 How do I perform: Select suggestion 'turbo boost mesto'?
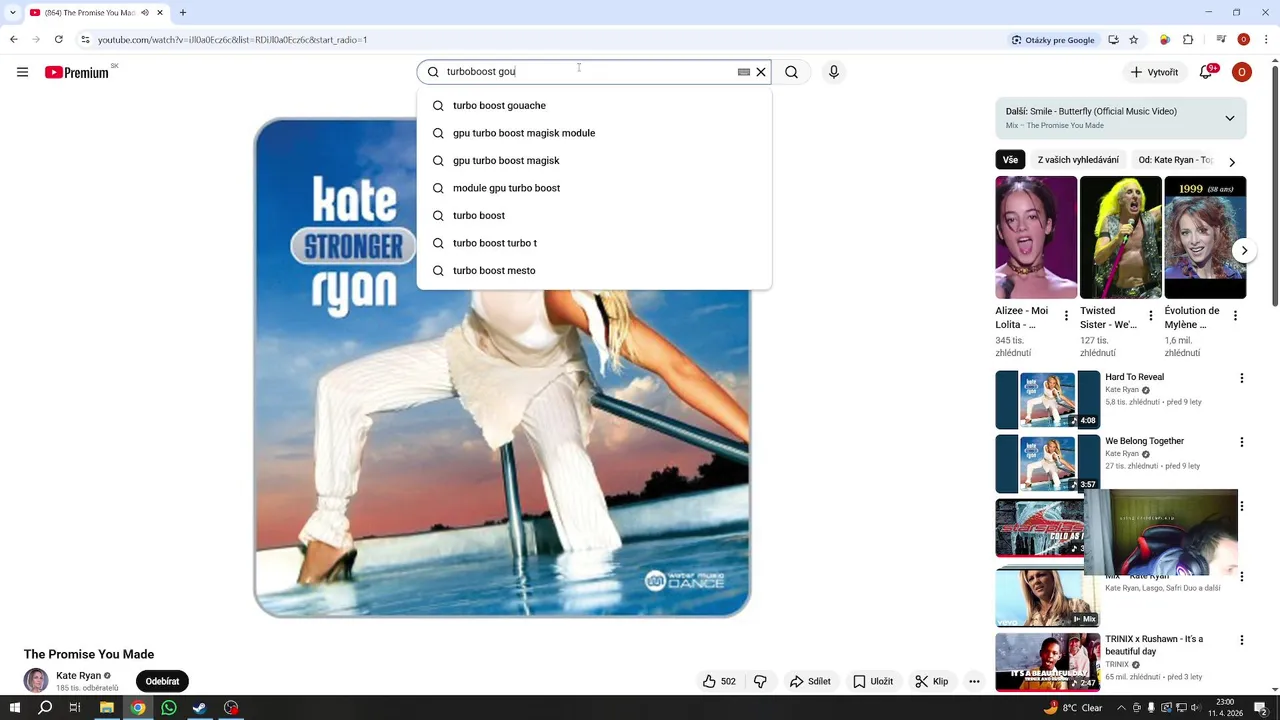(x=594, y=270)
